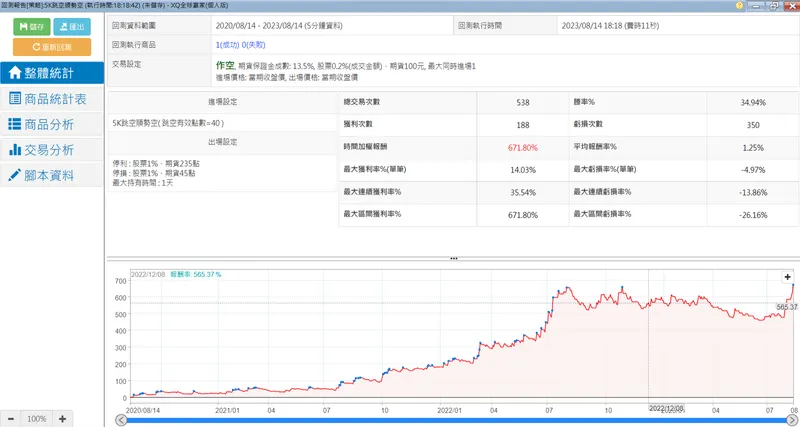Image resolution: width=800 pixels, height=427 pixels.
Task: Click the bar chart icon beside 交易分析
Action: click(x=15, y=150)
